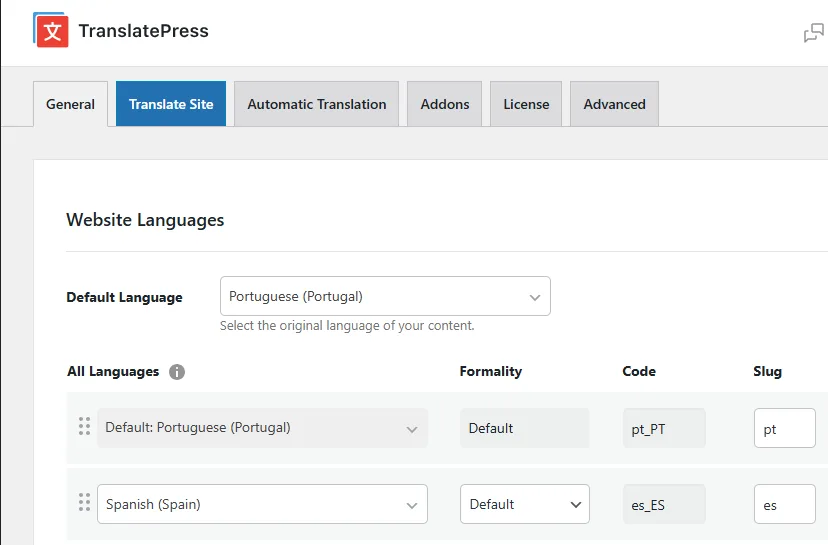Open Formality dropdown for Spanish row
The height and width of the screenshot is (545, 828).
pyautogui.click(x=524, y=504)
